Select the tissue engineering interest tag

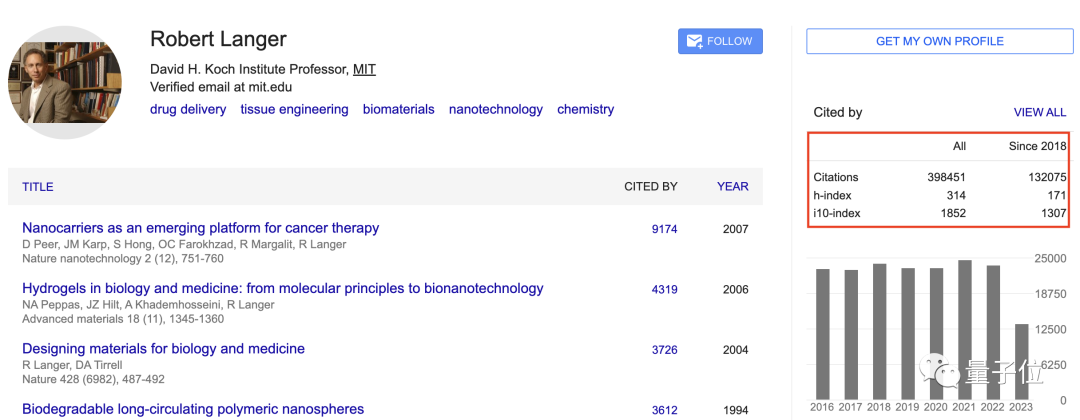point(294,109)
